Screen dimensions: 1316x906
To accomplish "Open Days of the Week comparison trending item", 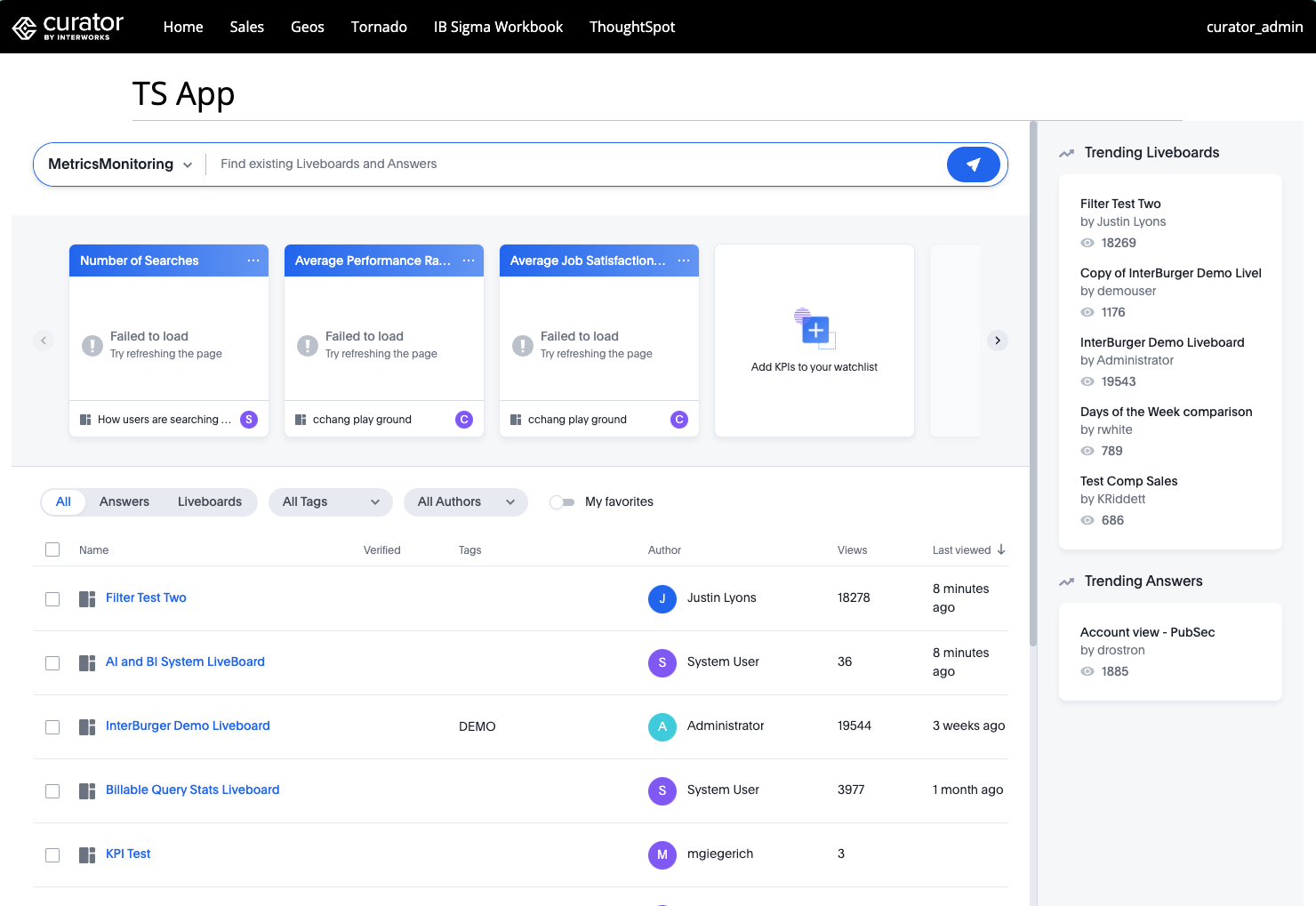I will [1166, 412].
